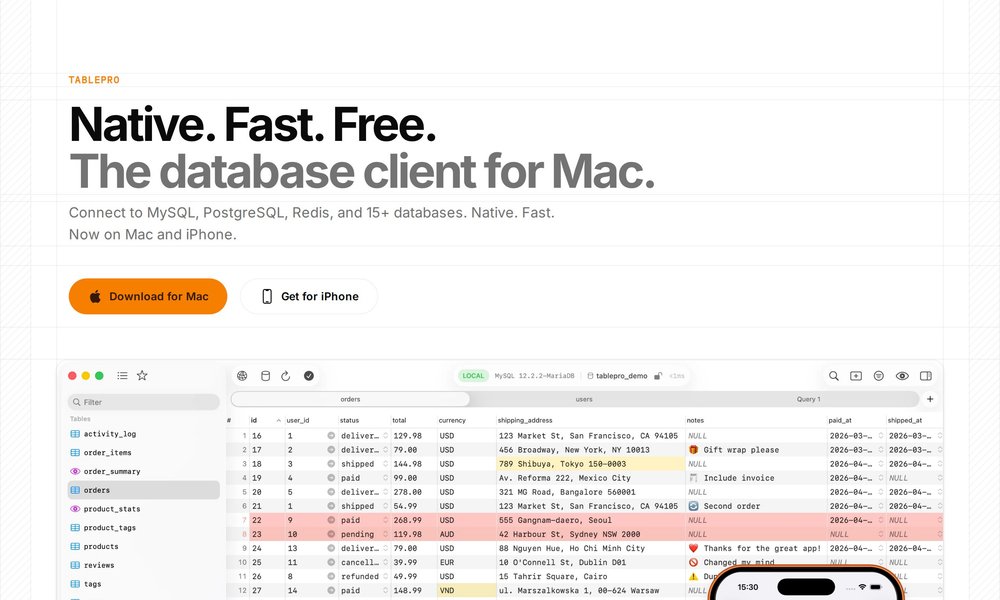Select products table in sidebar
This screenshot has width=1000, height=600.
click(x=143, y=546)
